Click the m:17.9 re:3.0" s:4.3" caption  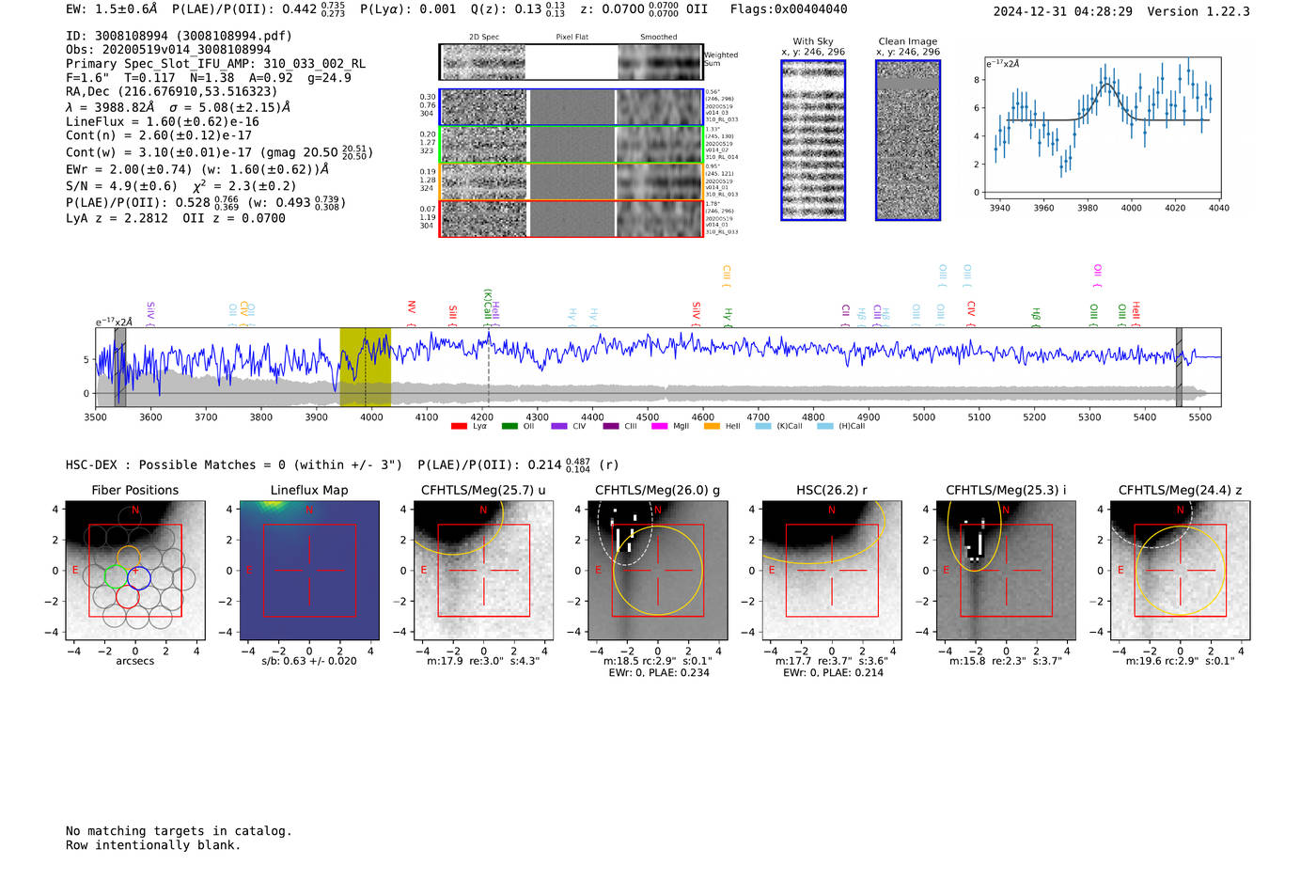[483, 661]
